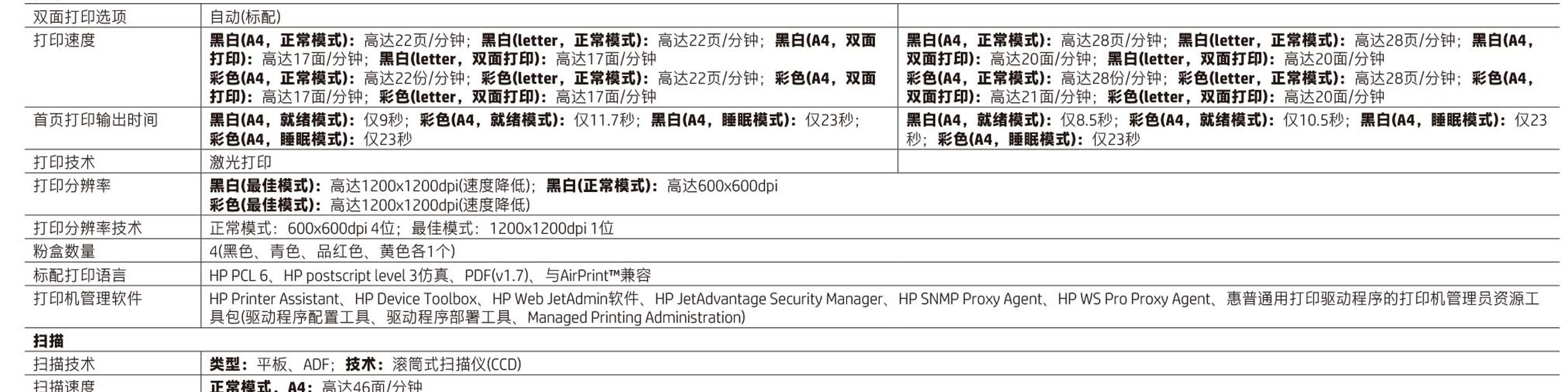The height and width of the screenshot is (392, 1568).
Task: Select the 激光打印 value cell
Action: pyautogui.click(x=240, y=162)
